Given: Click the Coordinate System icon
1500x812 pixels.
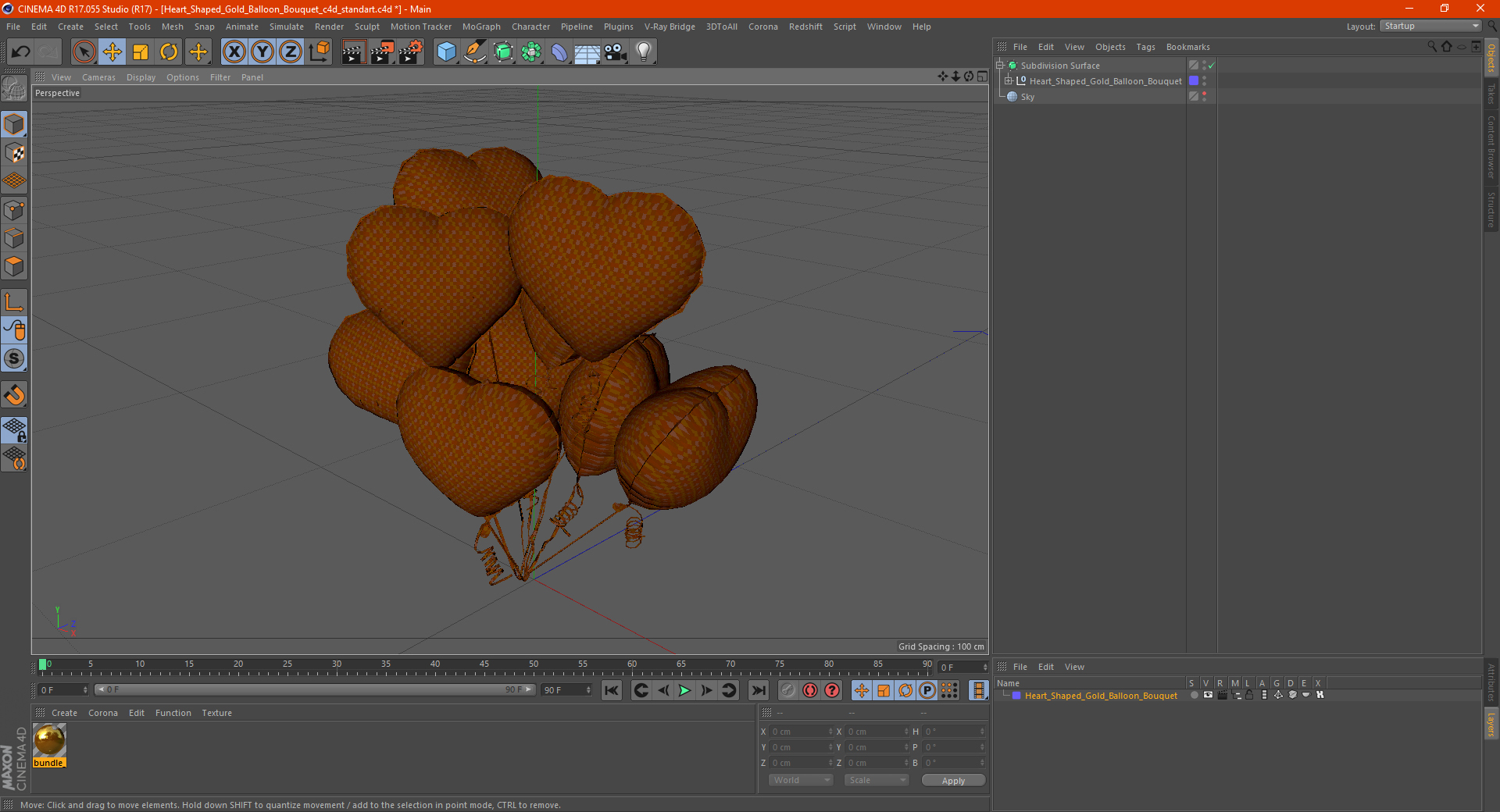Looking at the screenshot, I should click(x=319, y=52).
